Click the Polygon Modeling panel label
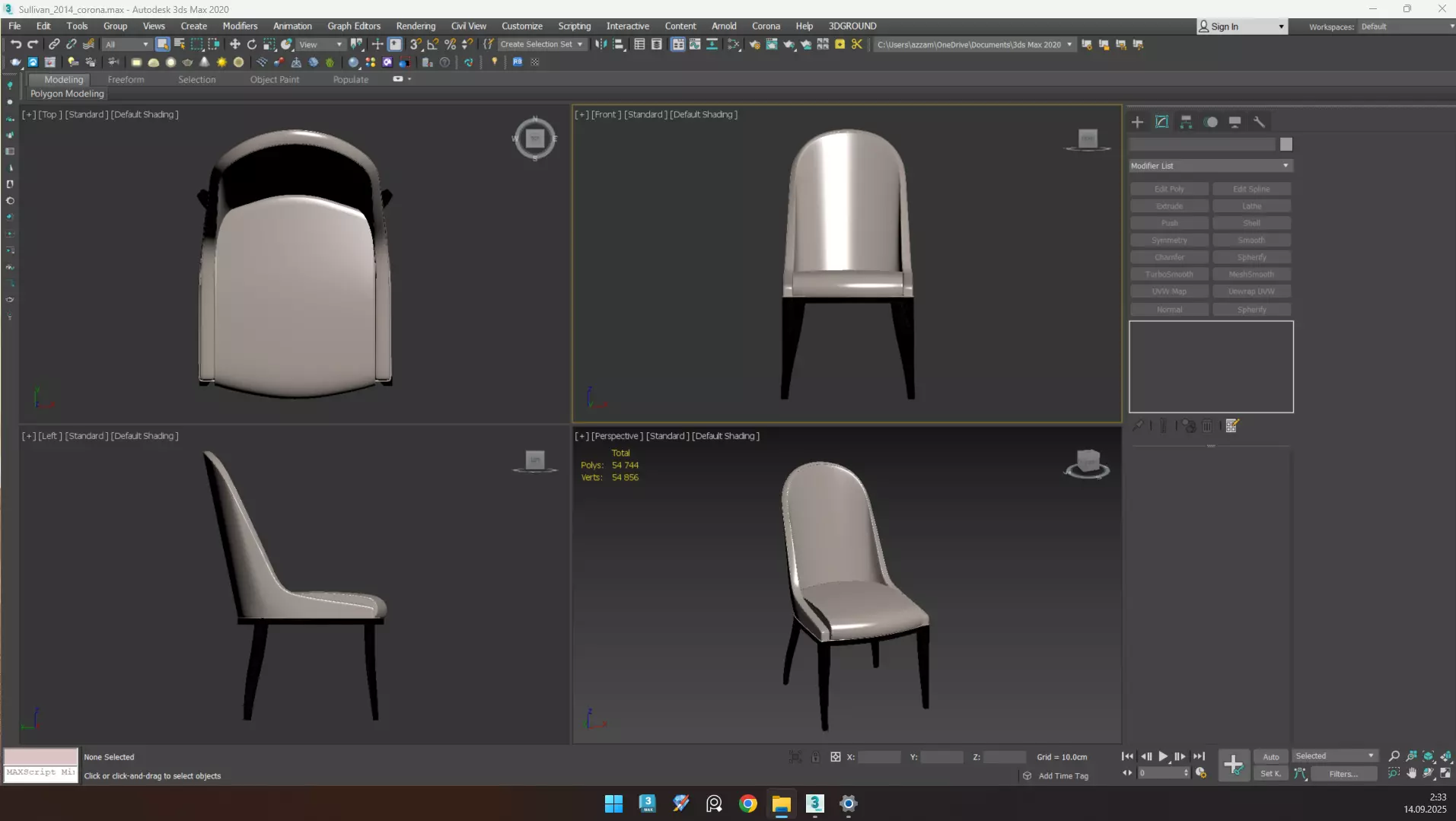Screen dimensions: 1456x821 click(x=67, y=94)
